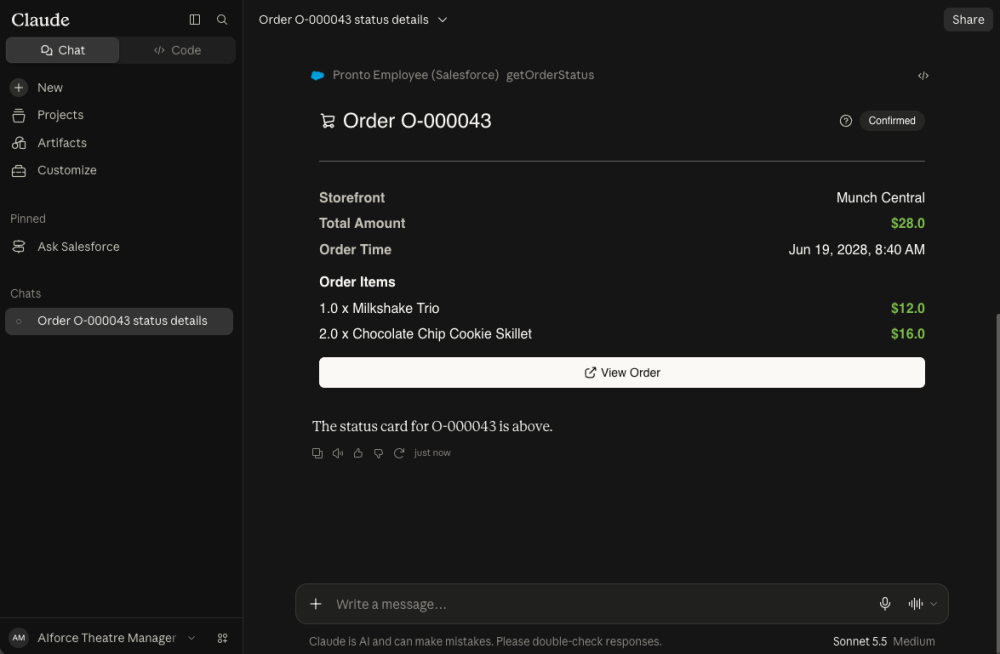Viewport: 1000px width, 654px height.
Task: Give thumbs up to the response
Action: coord(358,453)
